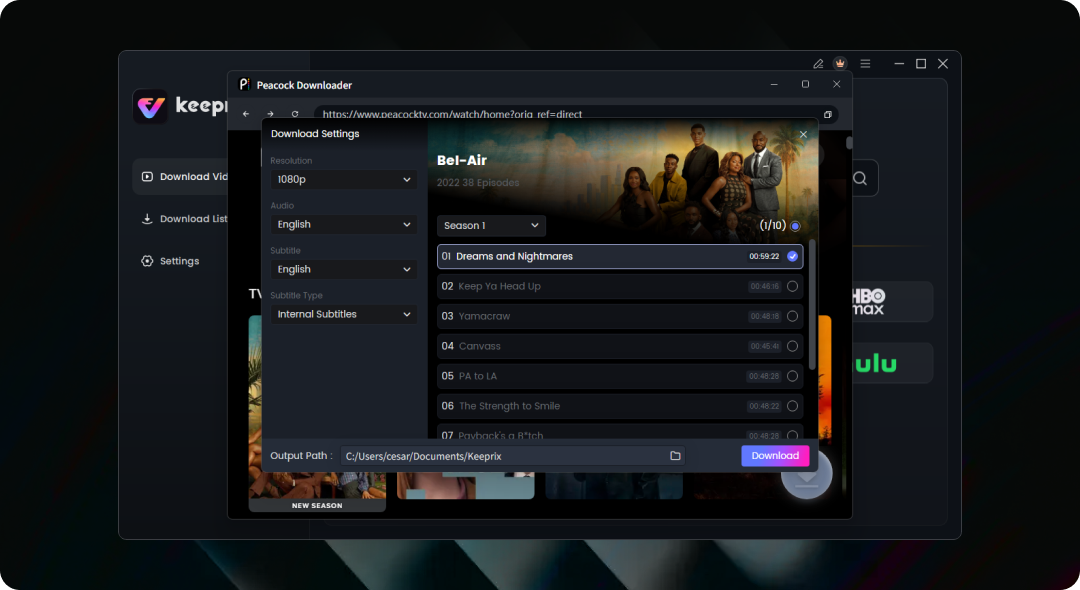This screenshot has height=590, width=1080.
Task: Select episode 04 Canvass checkbox
Action: pyautogui.click(x=792, y=346)
